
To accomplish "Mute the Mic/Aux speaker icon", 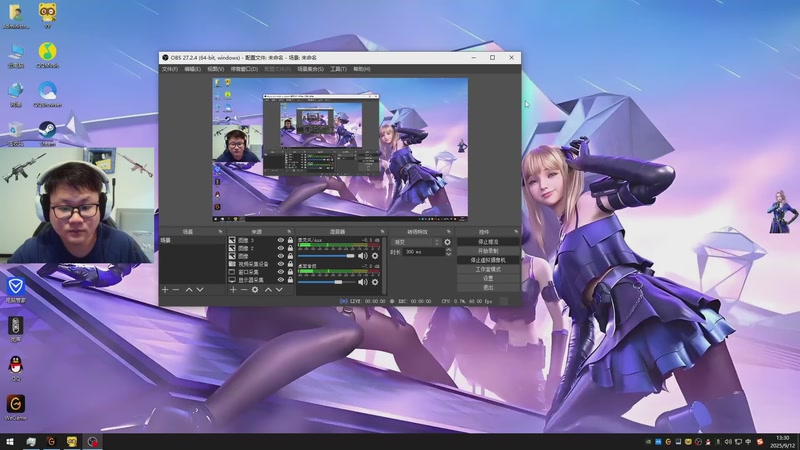I will [x=362, y=256].
